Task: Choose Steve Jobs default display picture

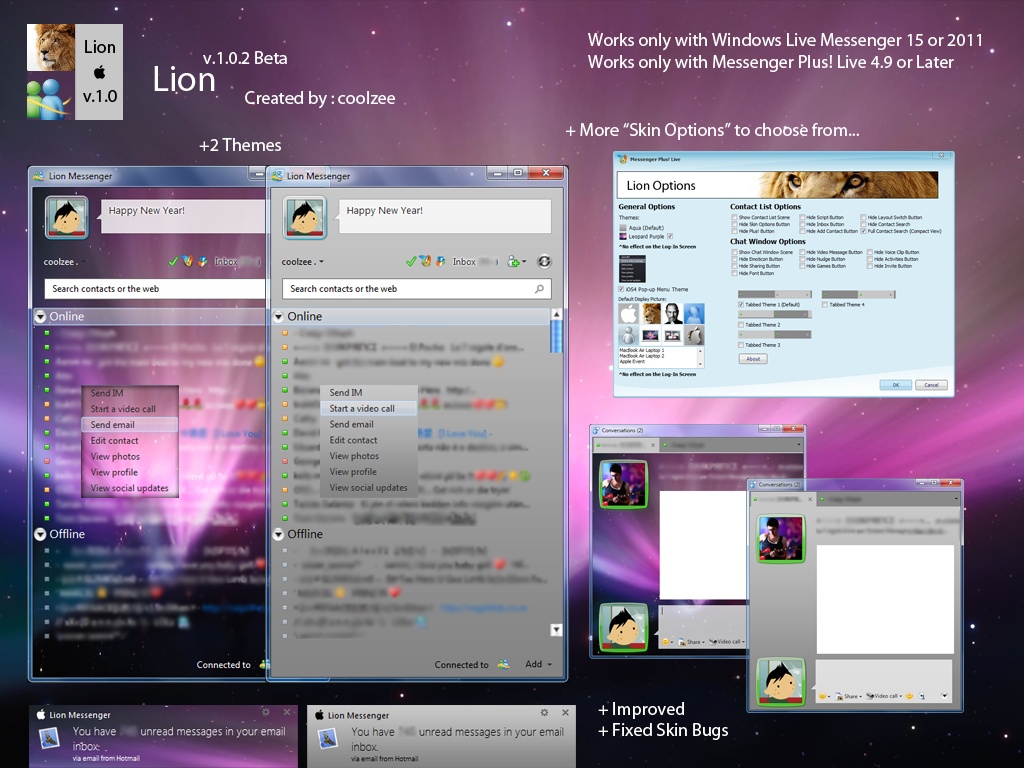Action: [x=673, y=313]
